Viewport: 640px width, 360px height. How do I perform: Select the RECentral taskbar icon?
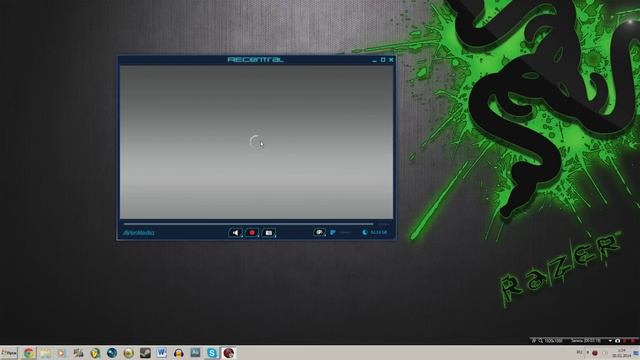[229, 353]
